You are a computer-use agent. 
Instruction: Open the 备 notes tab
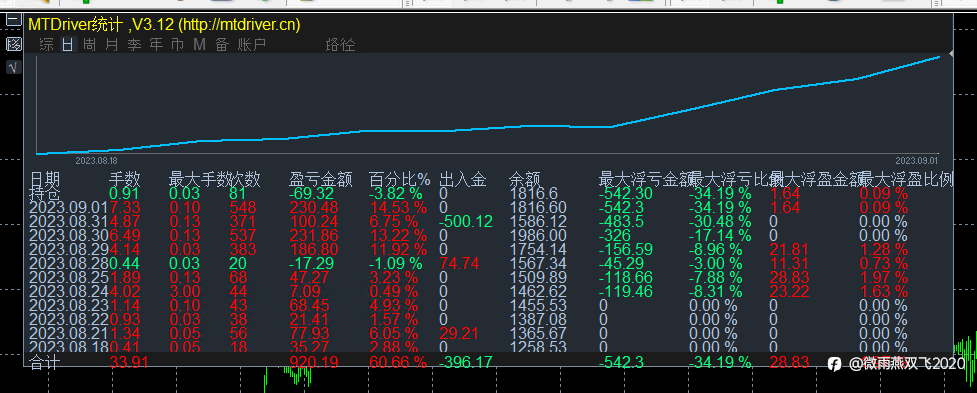pyautogui.click(x=222, y=45)
